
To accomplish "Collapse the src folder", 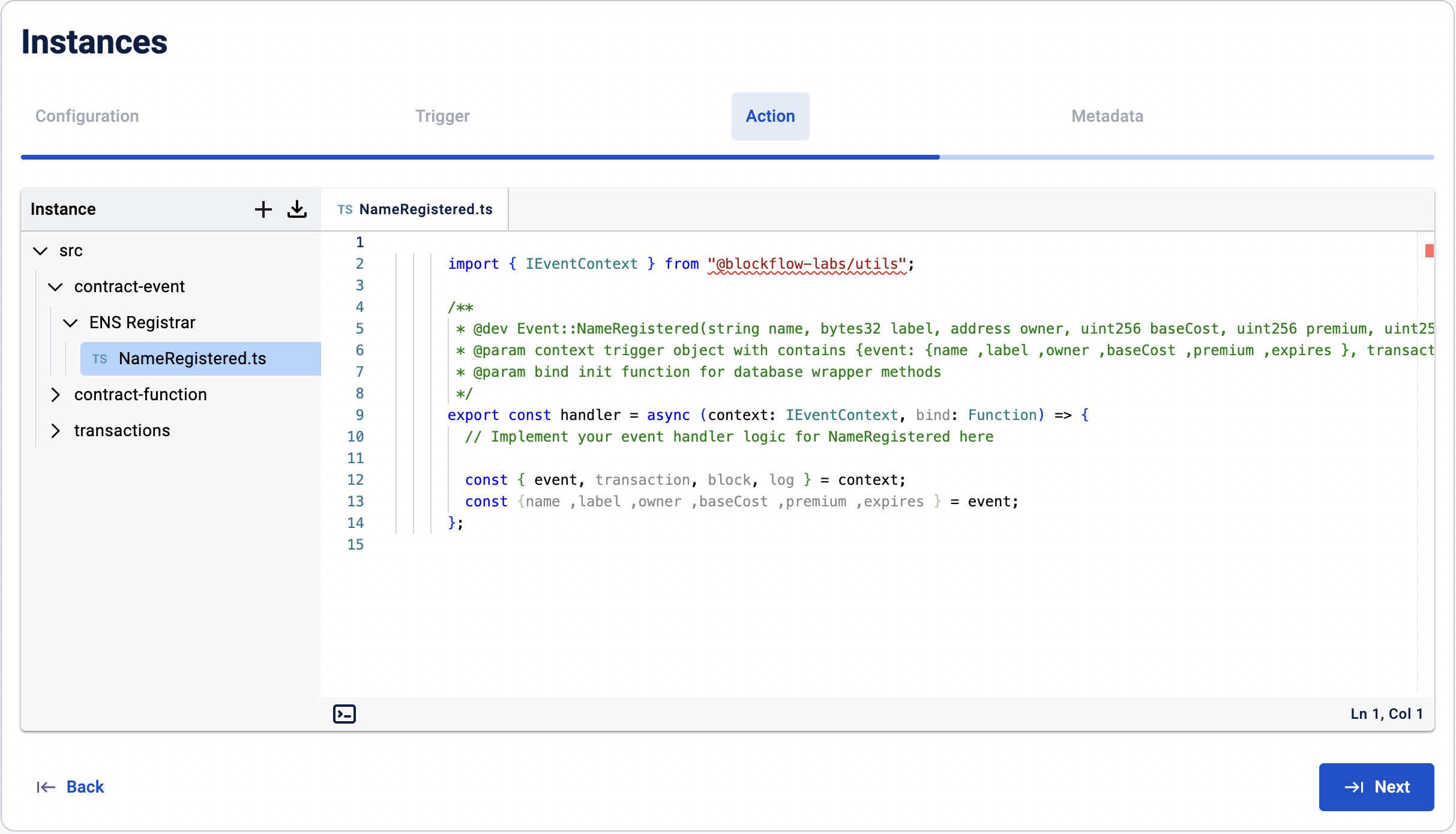I will point(40,251).
